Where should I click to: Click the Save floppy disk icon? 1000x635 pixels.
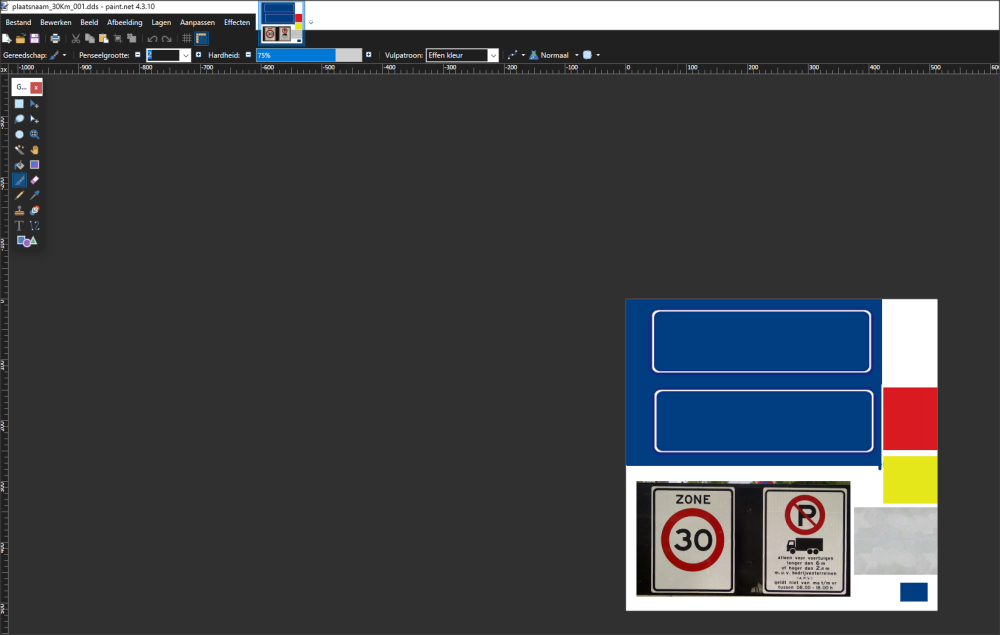click(x=34, y=38)
